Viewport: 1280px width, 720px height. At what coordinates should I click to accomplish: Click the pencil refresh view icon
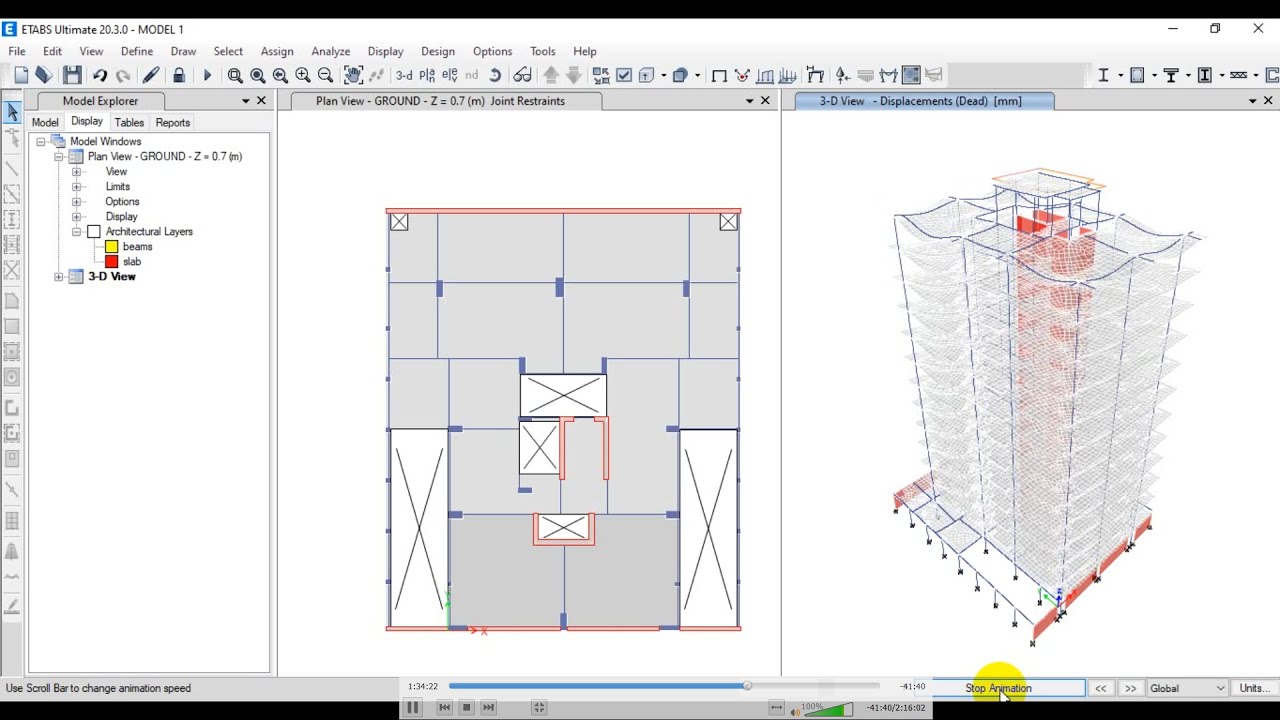pyautogui.click(x=151, y=75)
